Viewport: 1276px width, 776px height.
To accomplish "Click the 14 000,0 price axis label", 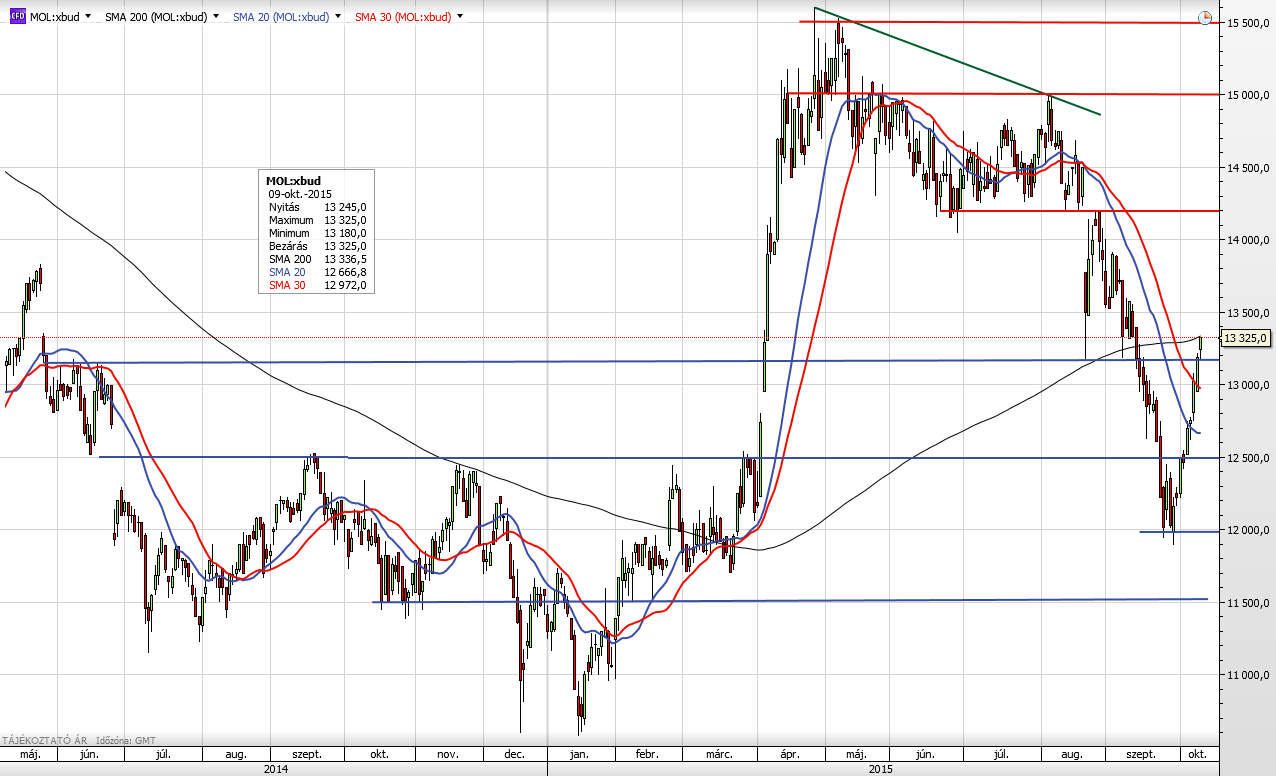I will (x=1246, y=240).
